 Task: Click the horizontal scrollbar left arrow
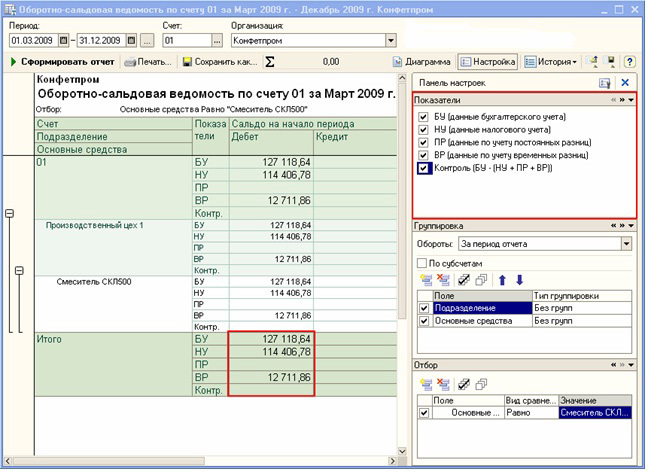pyautogui.click(x=7, y=461)
